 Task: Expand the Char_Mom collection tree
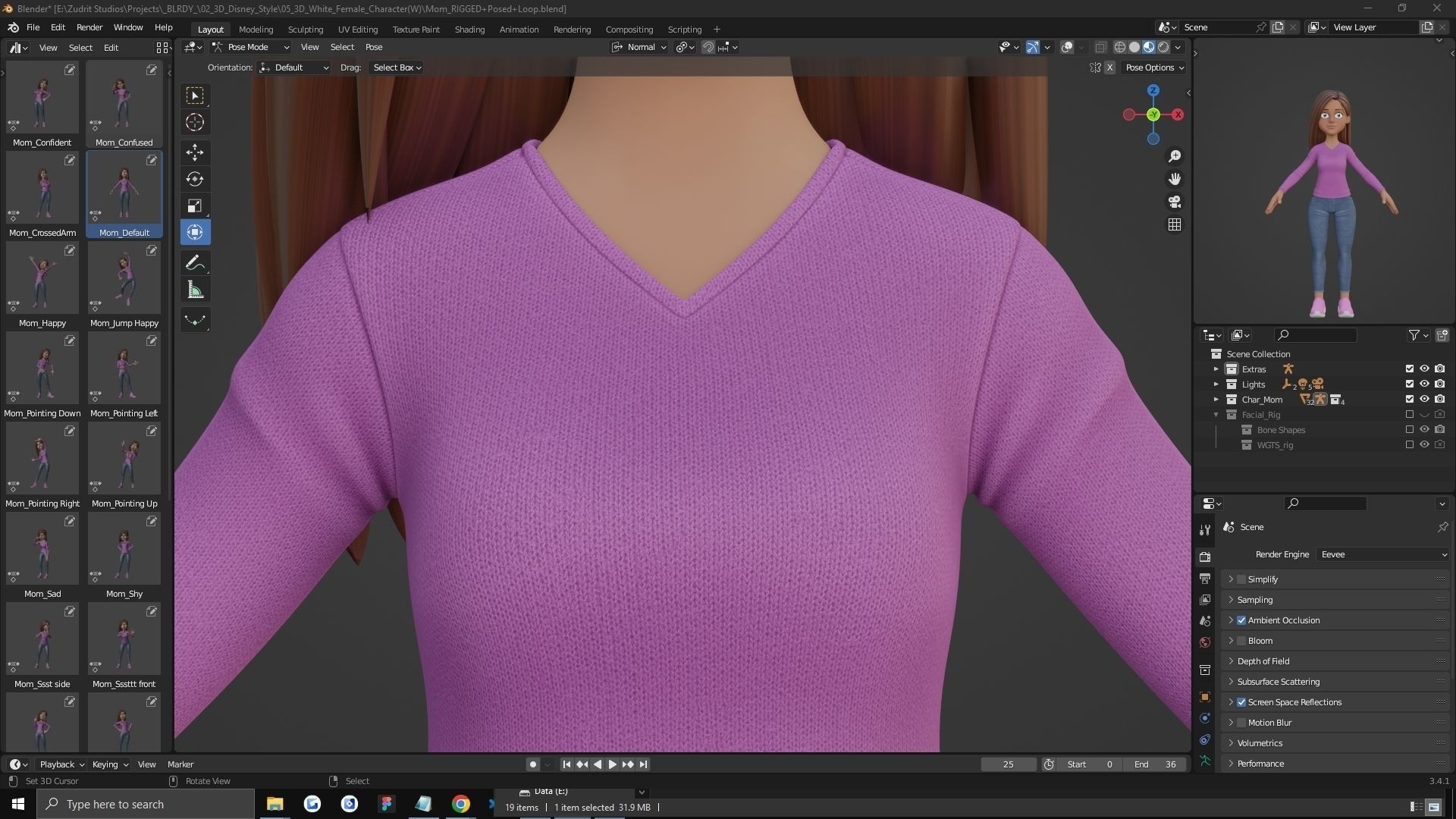pos(1216,400)
